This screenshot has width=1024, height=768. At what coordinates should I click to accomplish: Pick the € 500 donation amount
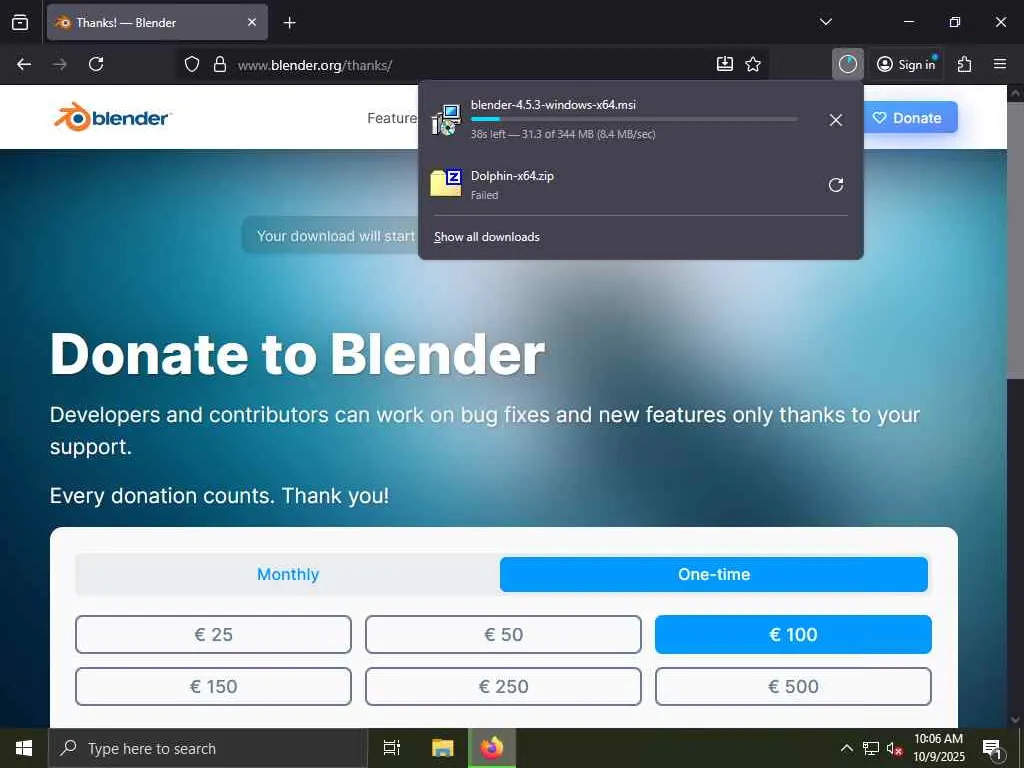tap(793, 686)
